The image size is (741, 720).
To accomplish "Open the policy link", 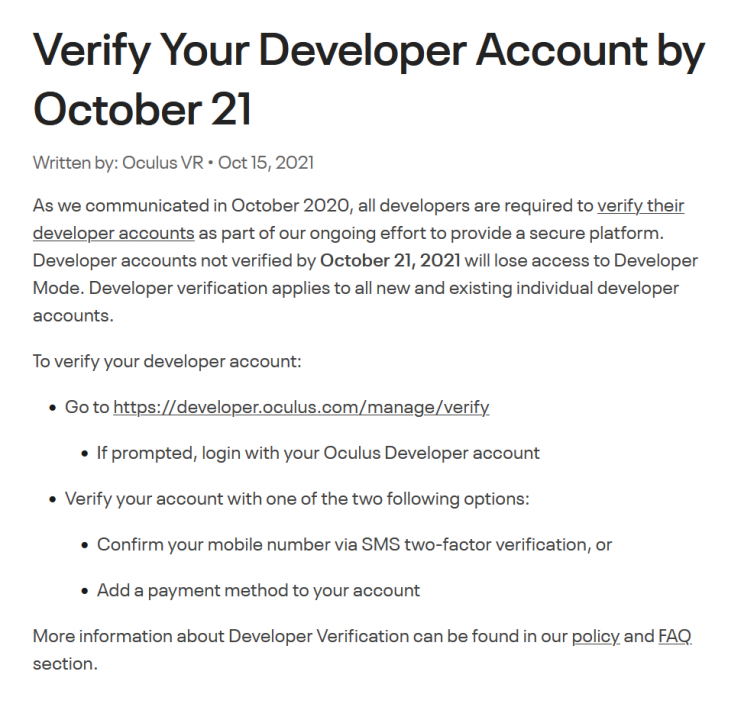I will [595, 636].
